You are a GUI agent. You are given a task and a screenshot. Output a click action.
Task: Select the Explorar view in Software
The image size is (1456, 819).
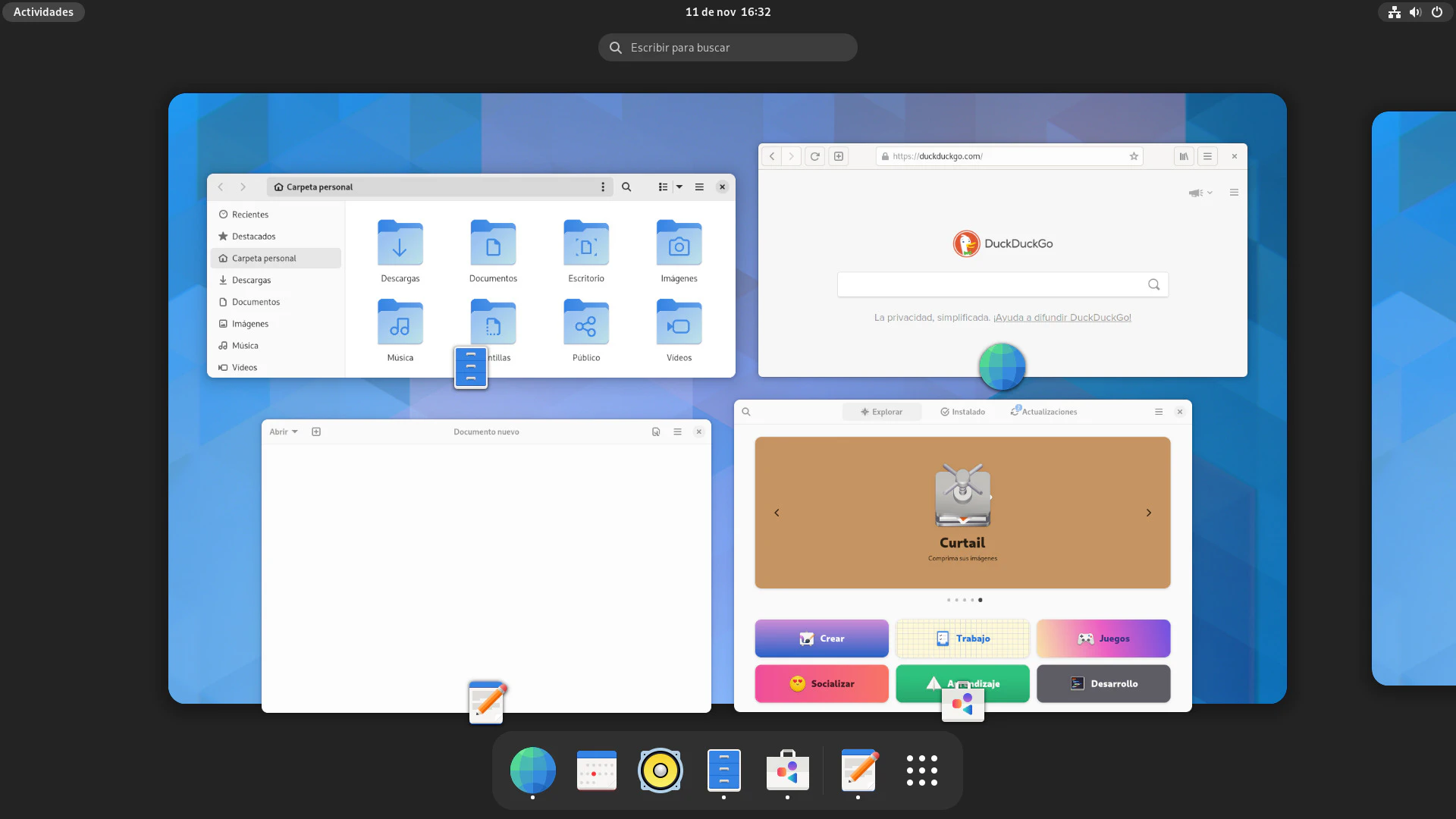click(x=881, y=412)
